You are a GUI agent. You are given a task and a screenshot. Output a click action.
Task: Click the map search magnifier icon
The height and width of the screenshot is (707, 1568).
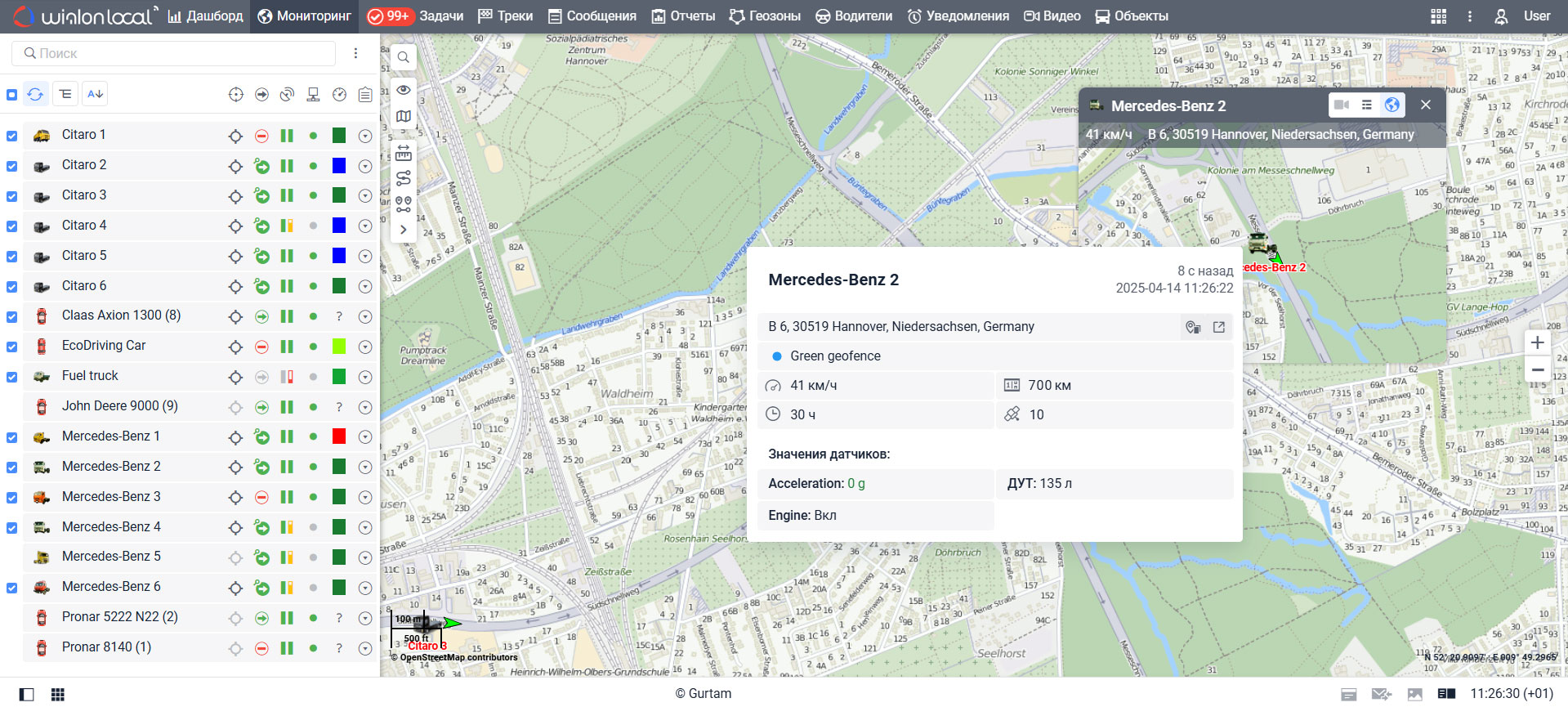click(404, 57)
